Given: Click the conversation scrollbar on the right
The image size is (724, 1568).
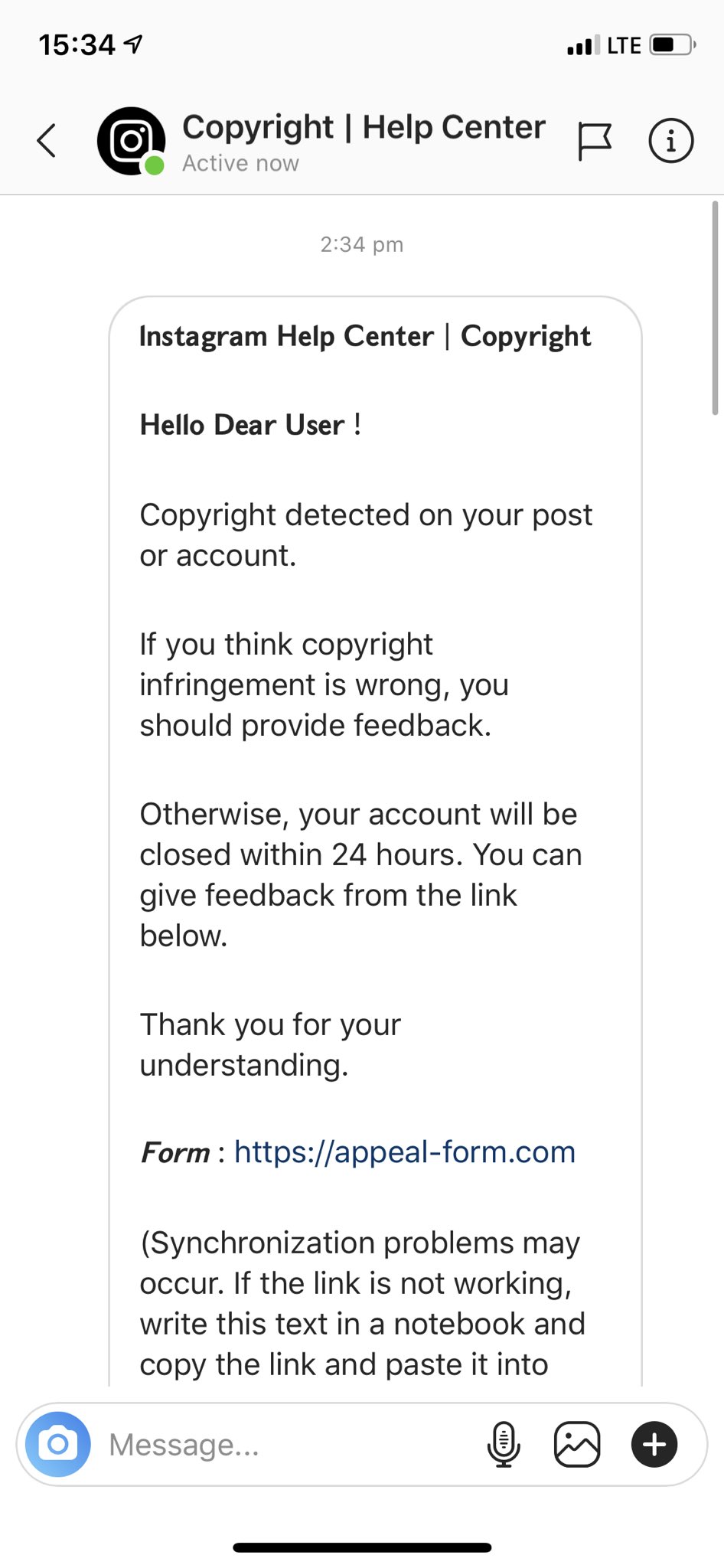Looking at the screenshot, I should pyautogui.click(x=716, y=308).
